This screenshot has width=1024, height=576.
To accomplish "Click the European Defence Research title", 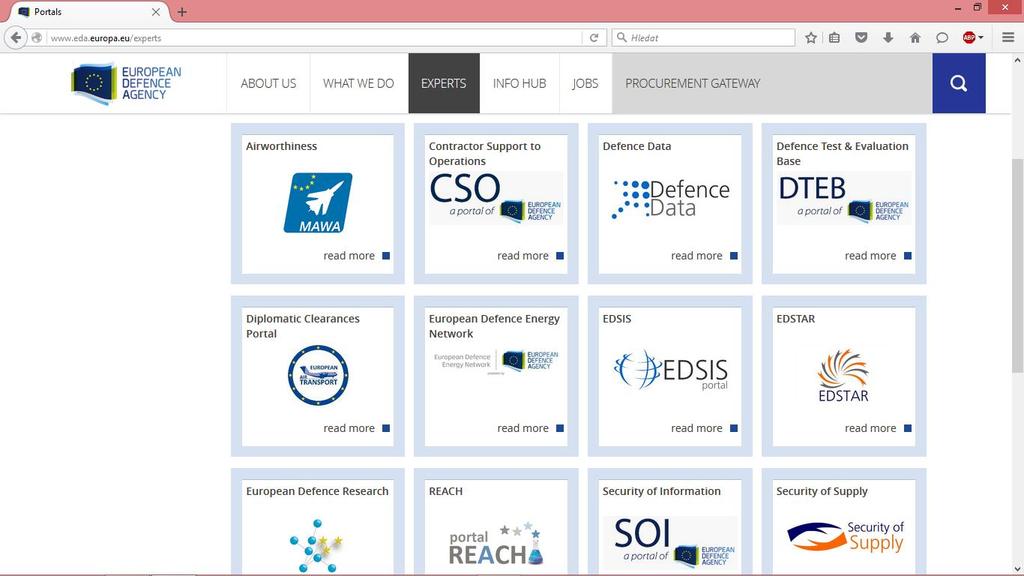I will 317,491.
